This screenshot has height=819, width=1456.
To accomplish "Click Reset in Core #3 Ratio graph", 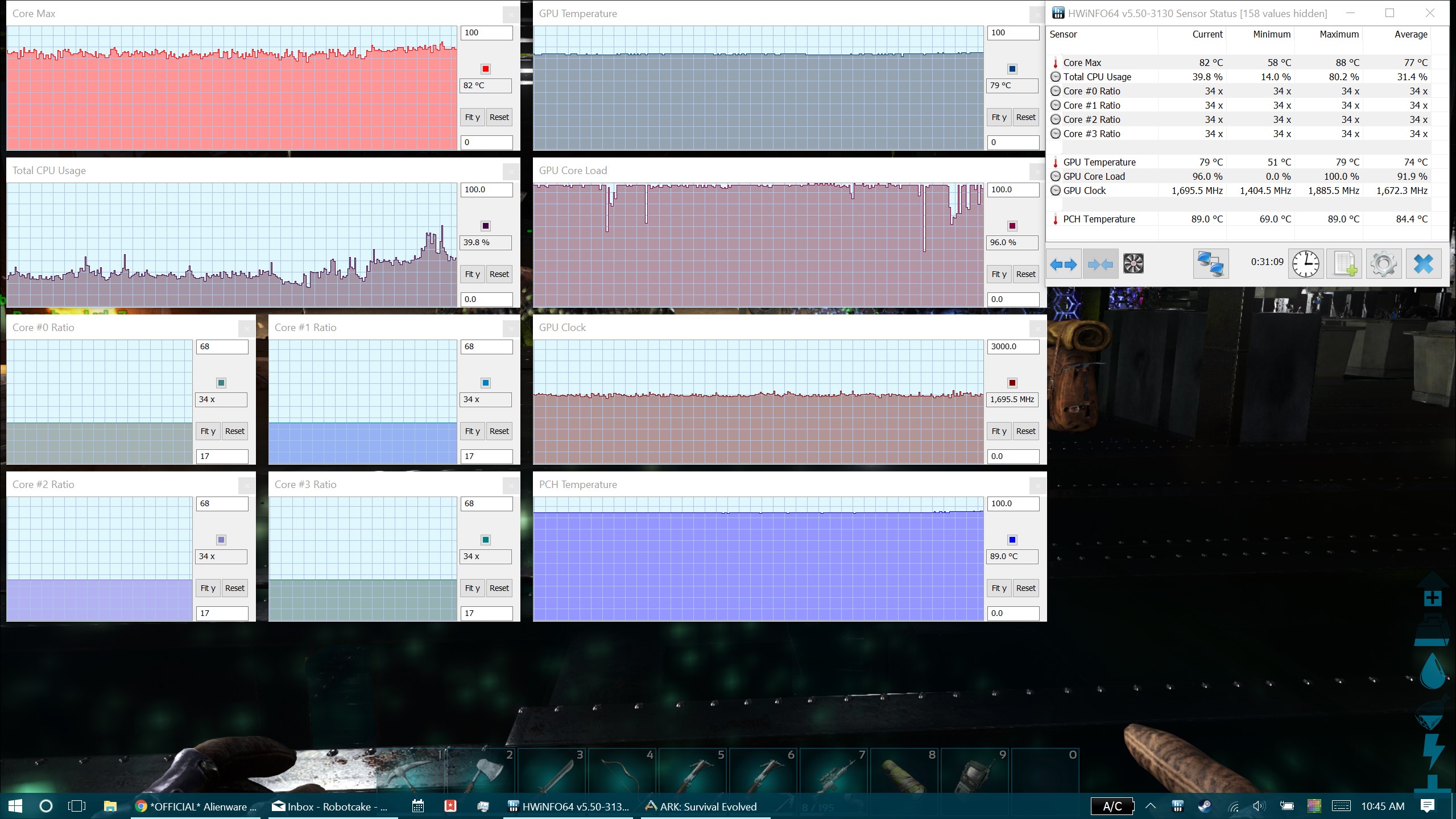I will coord(499,588).
